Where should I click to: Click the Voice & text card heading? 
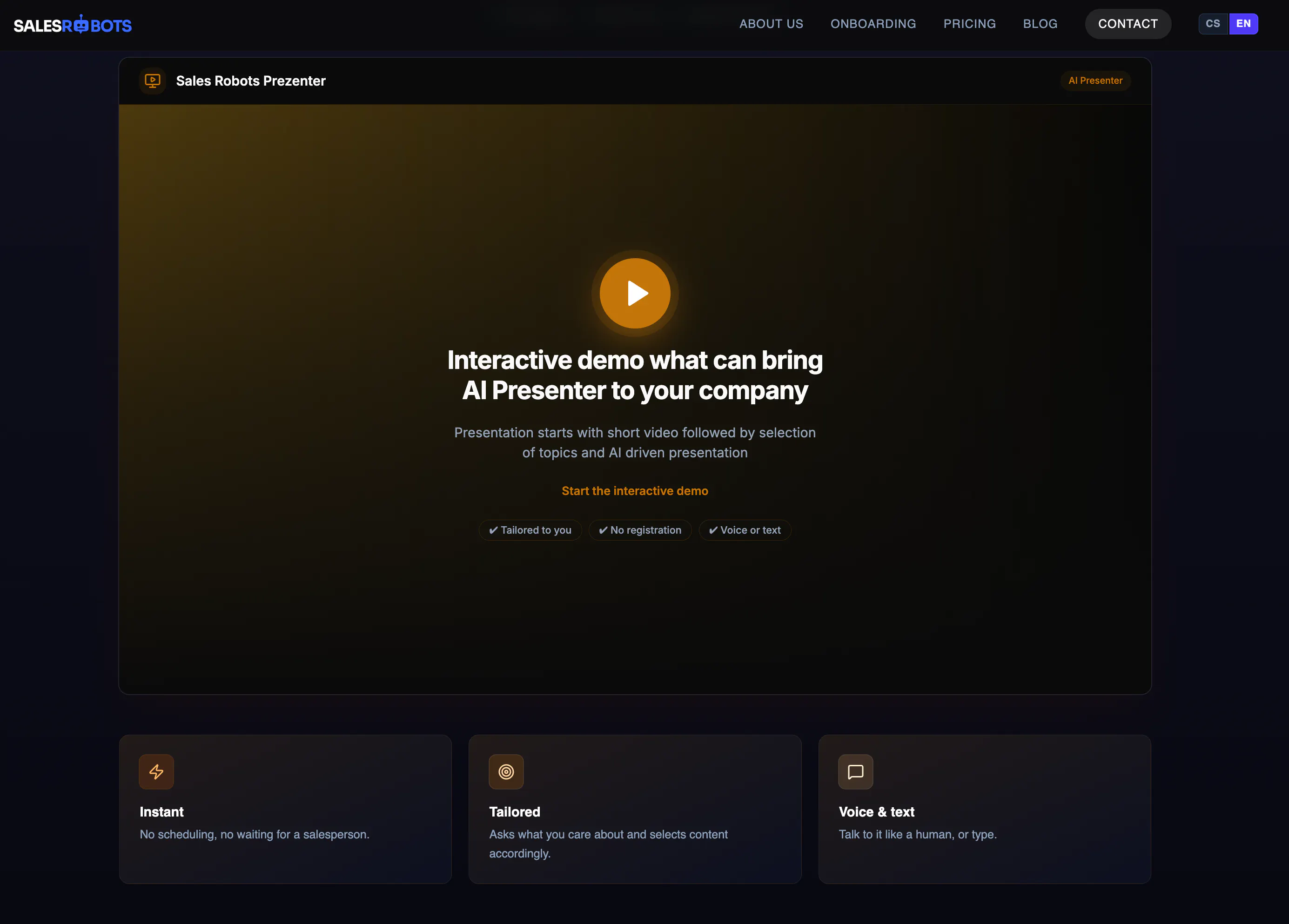[x=876, y=812]
